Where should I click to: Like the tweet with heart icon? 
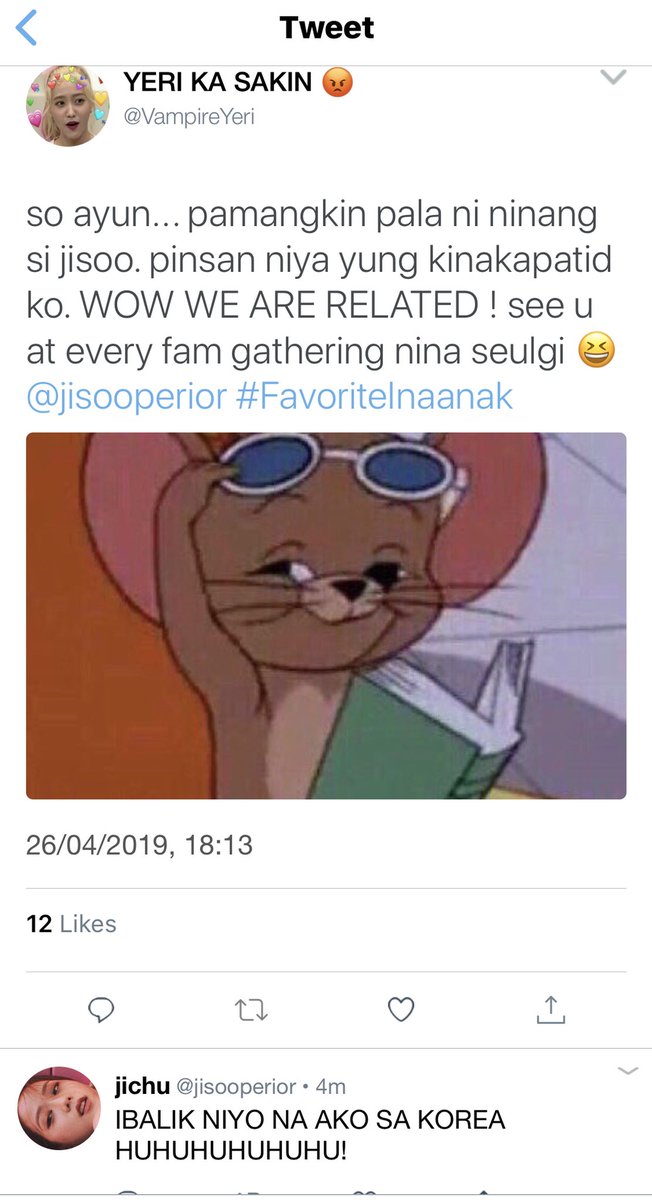coord(401,1010)
